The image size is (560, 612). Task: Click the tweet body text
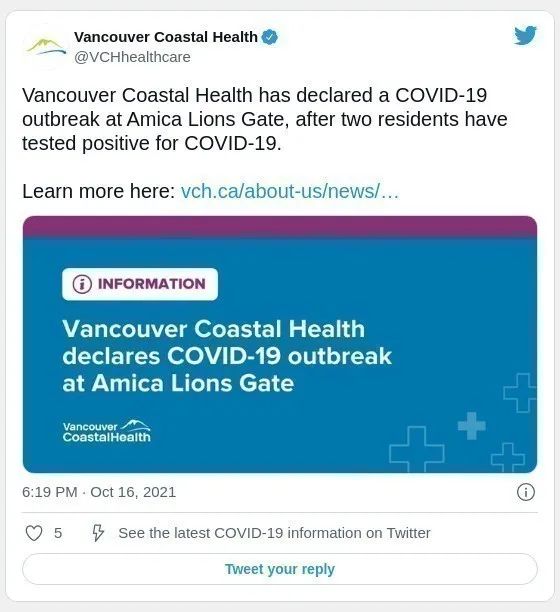click(x=265, y=119)
